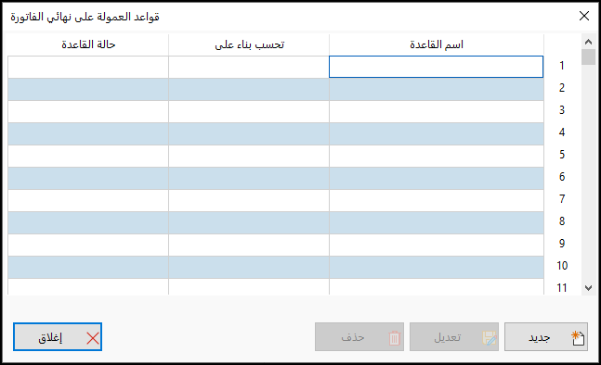The image size is (601, 365).
Task: Click the vertical scrollbar thumb
Action: 588,57
